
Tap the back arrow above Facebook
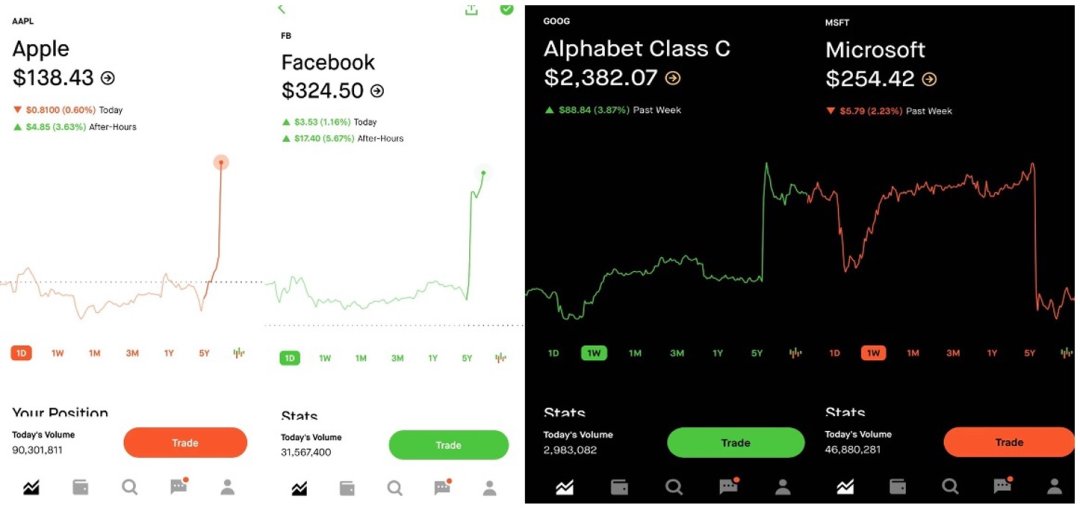282,9
